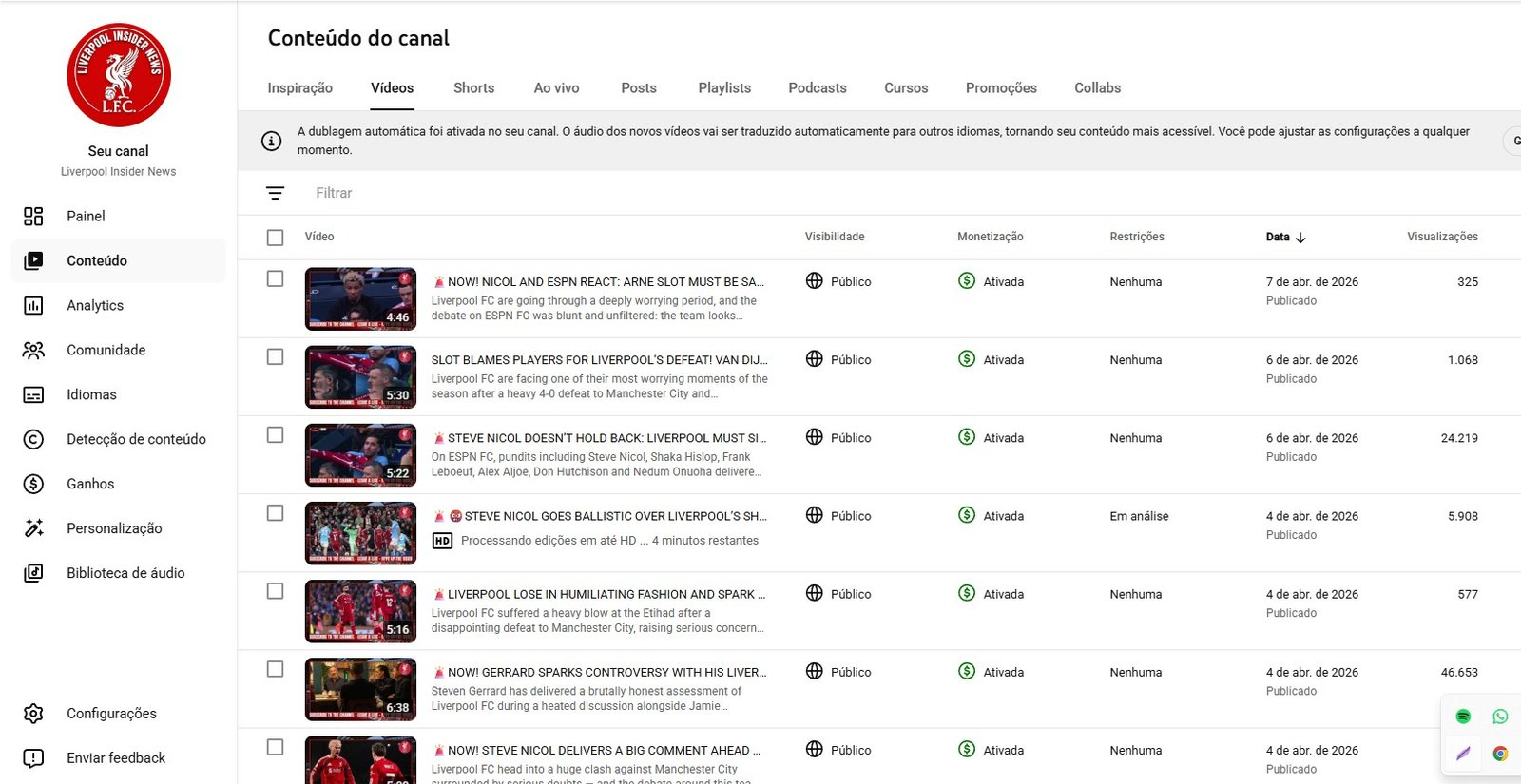1521x784 pixels.
Task: Go to the Comunidade sidebar item
Action: pyautogui.click(x=118, y=351)
